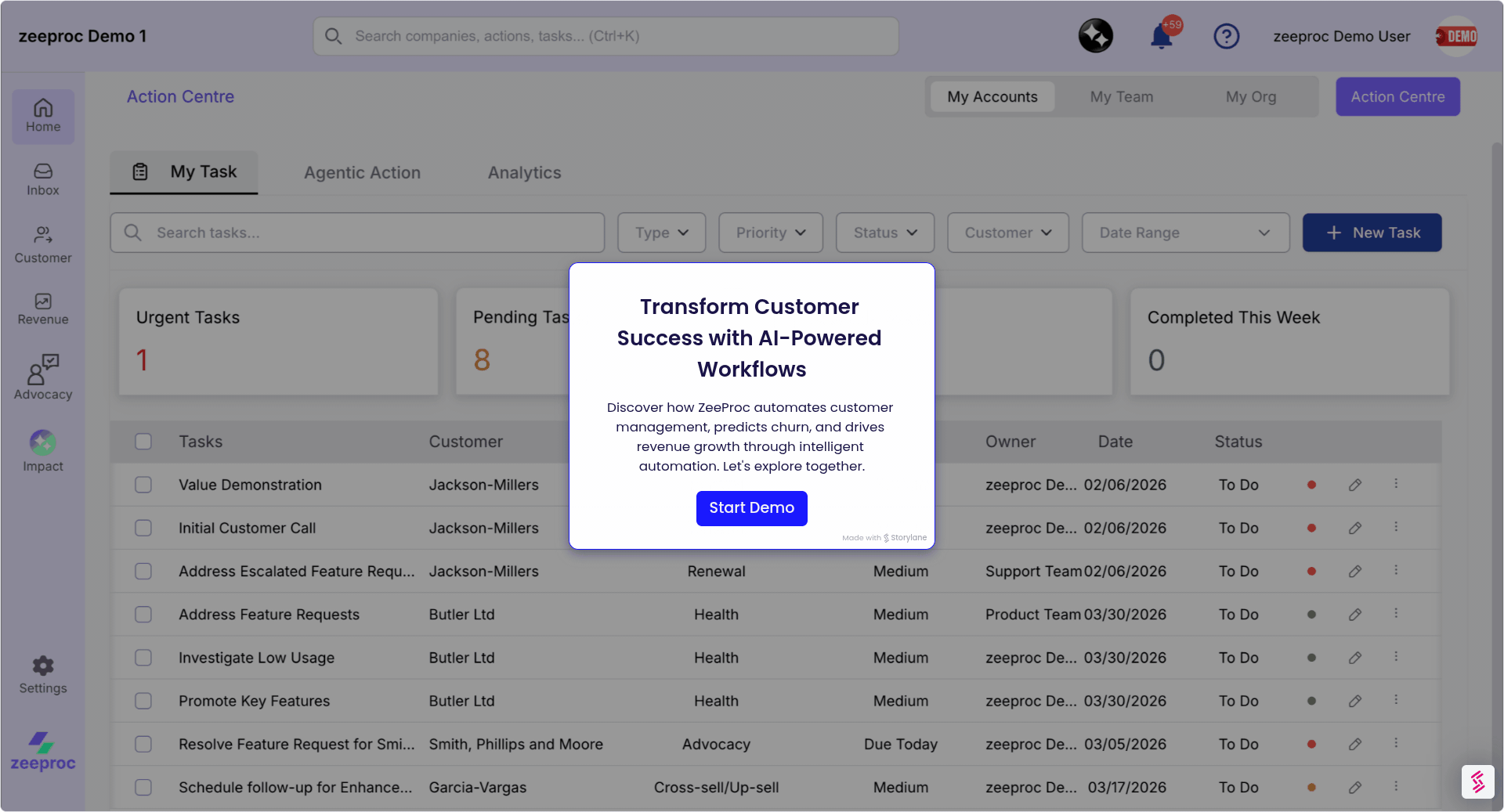Image resolution: width=1504 pixels, height=812 pixels.
Task: Open the Made with Storylane link
Action: point(884,538)
